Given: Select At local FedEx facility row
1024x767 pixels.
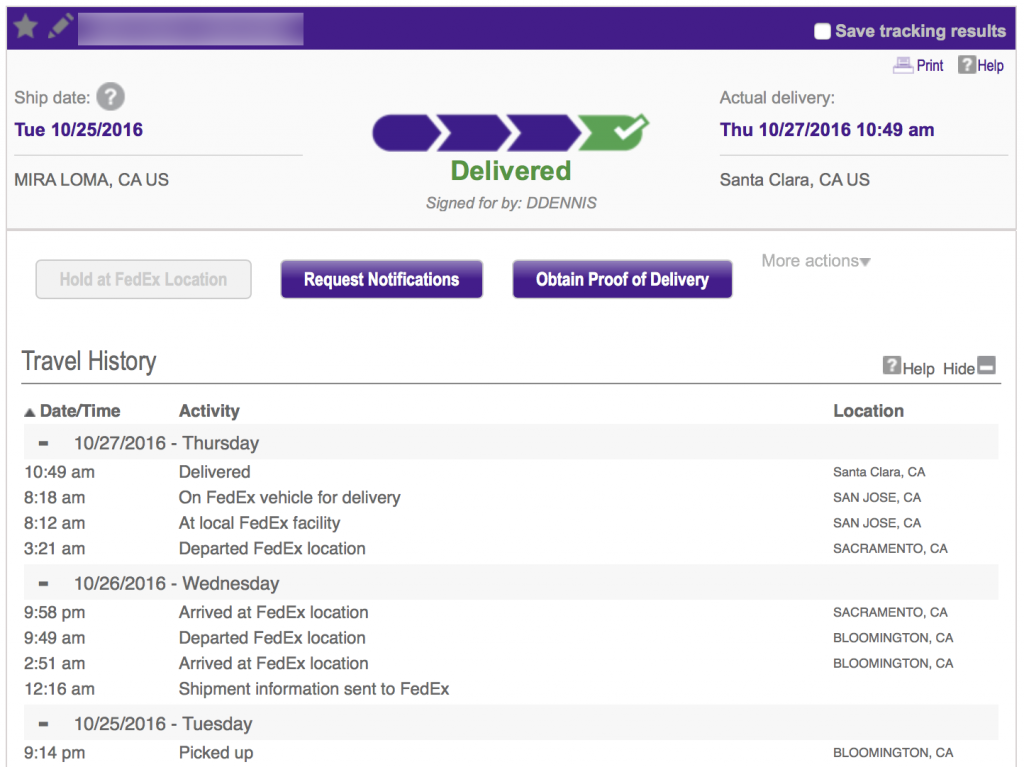Looking at the screenshot, I should [x=511, y=523].
